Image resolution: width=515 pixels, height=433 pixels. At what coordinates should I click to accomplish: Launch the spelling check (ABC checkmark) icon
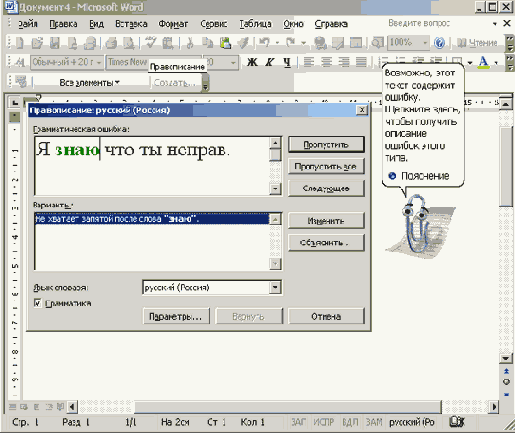151,42
